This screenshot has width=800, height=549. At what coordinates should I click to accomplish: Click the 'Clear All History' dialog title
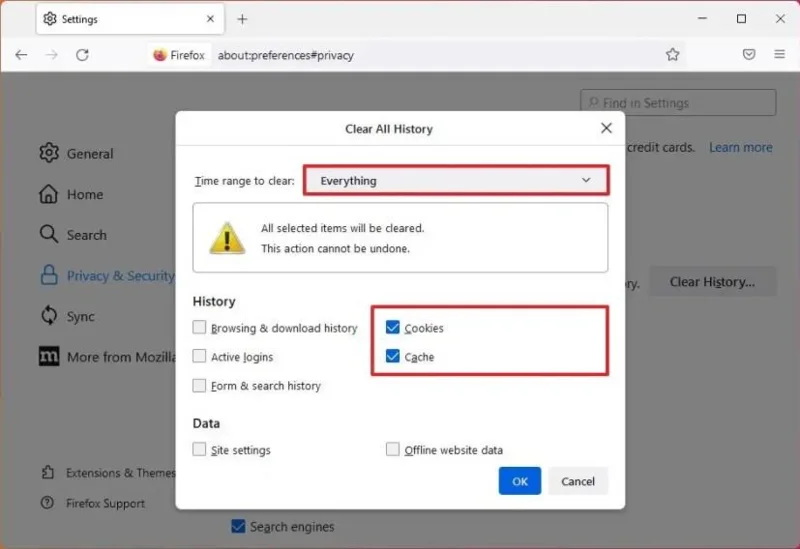pos(389,129)
